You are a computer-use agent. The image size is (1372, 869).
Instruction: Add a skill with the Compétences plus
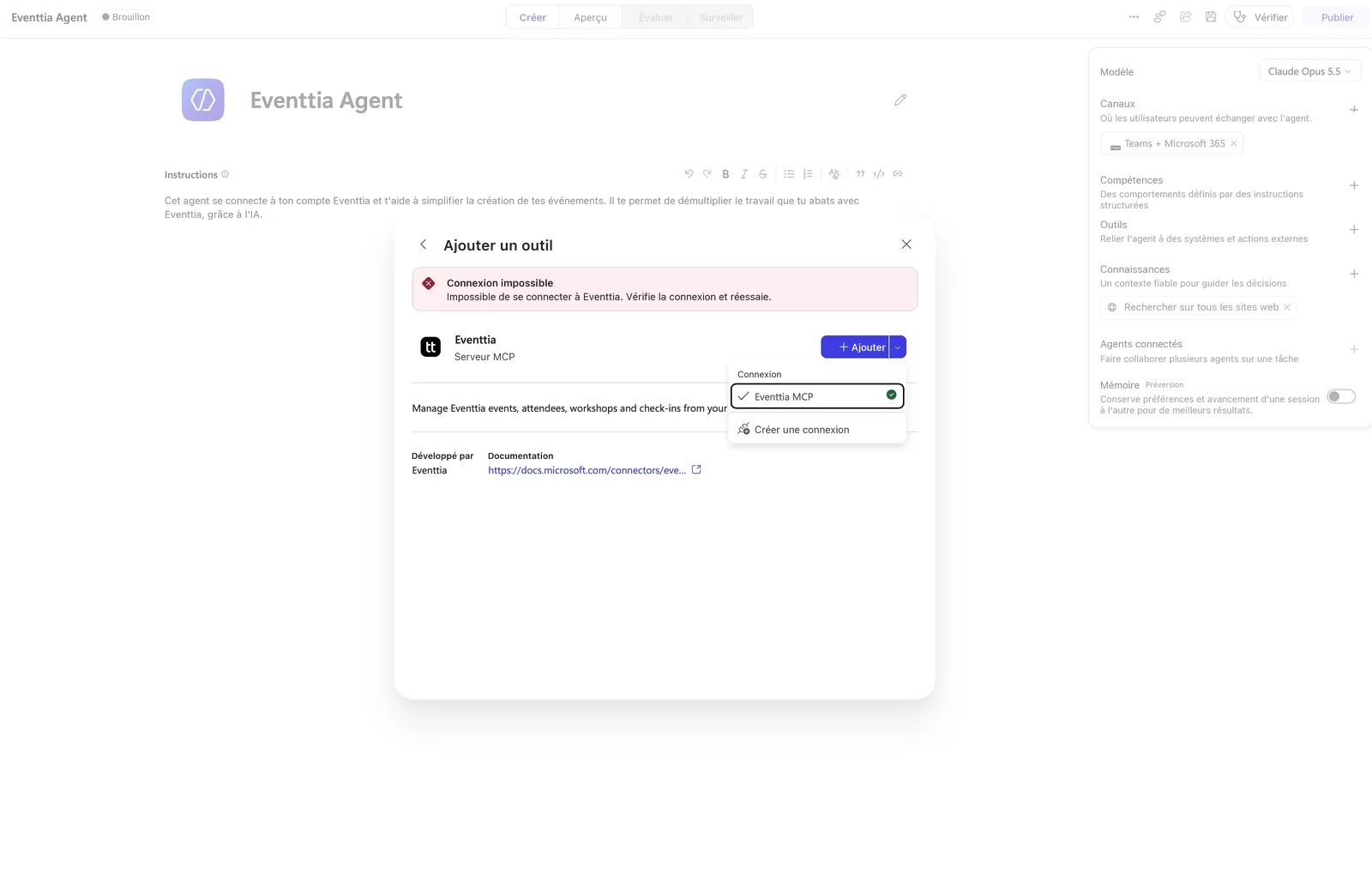(1354, 185)
